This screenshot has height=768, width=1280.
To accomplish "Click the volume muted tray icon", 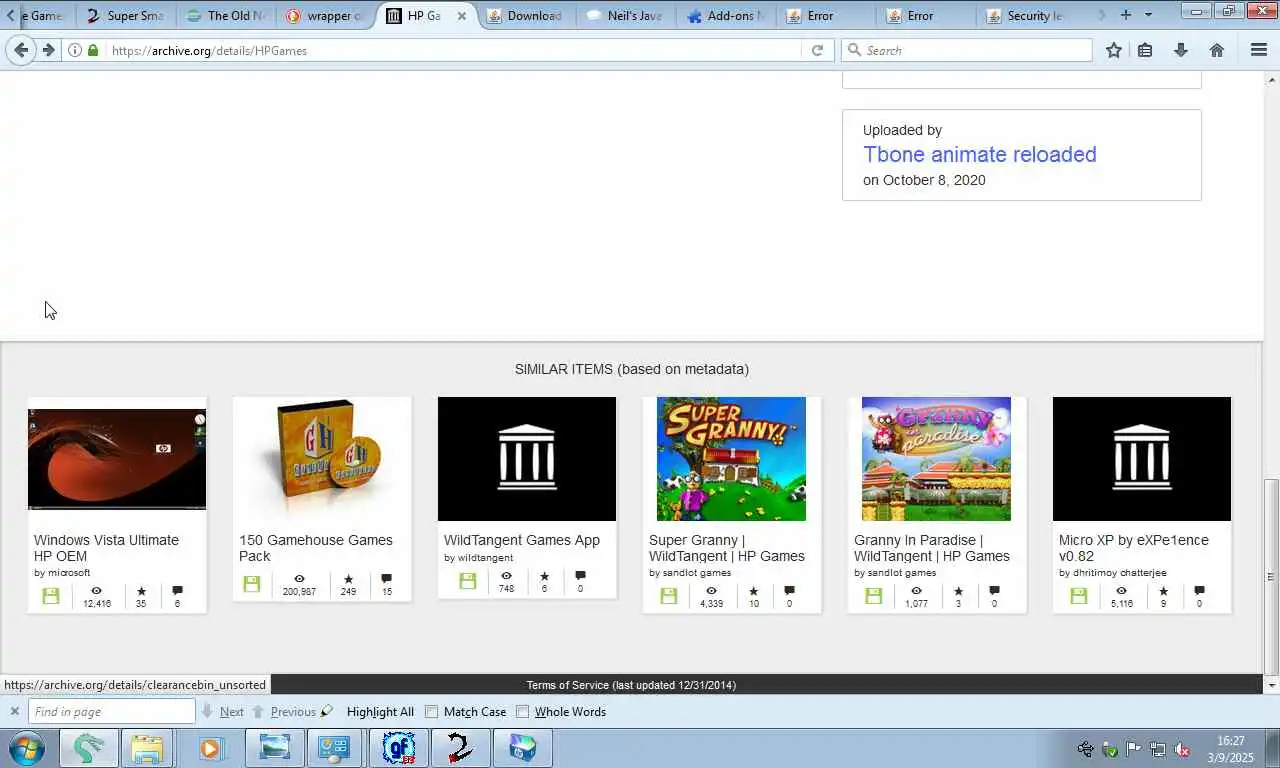I will [1181, 749].
